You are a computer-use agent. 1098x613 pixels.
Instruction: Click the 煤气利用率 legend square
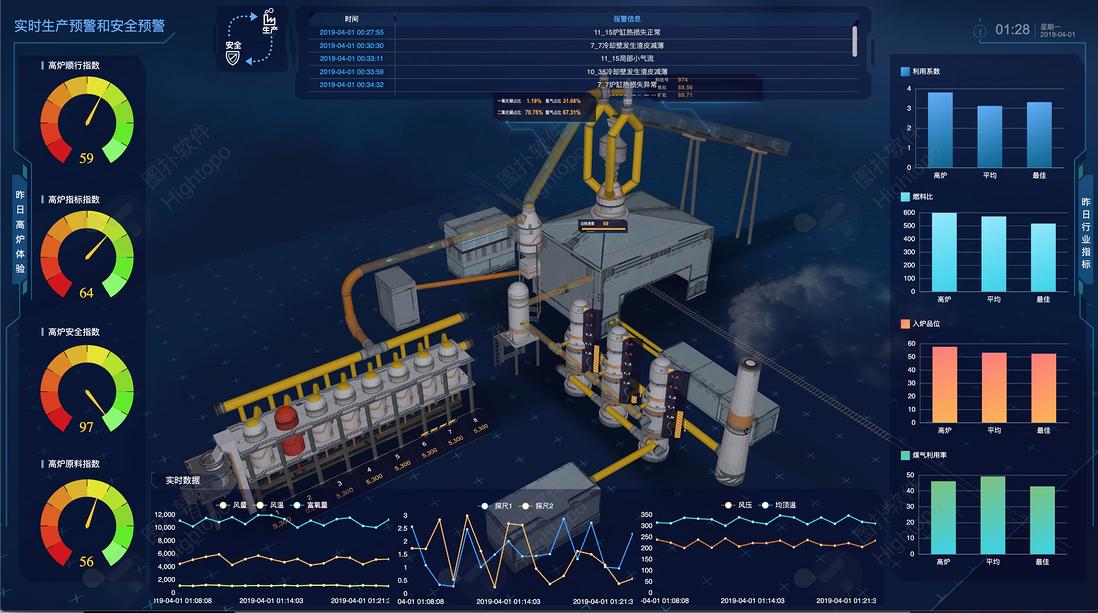pyautogui.click(x=905, y=455)
